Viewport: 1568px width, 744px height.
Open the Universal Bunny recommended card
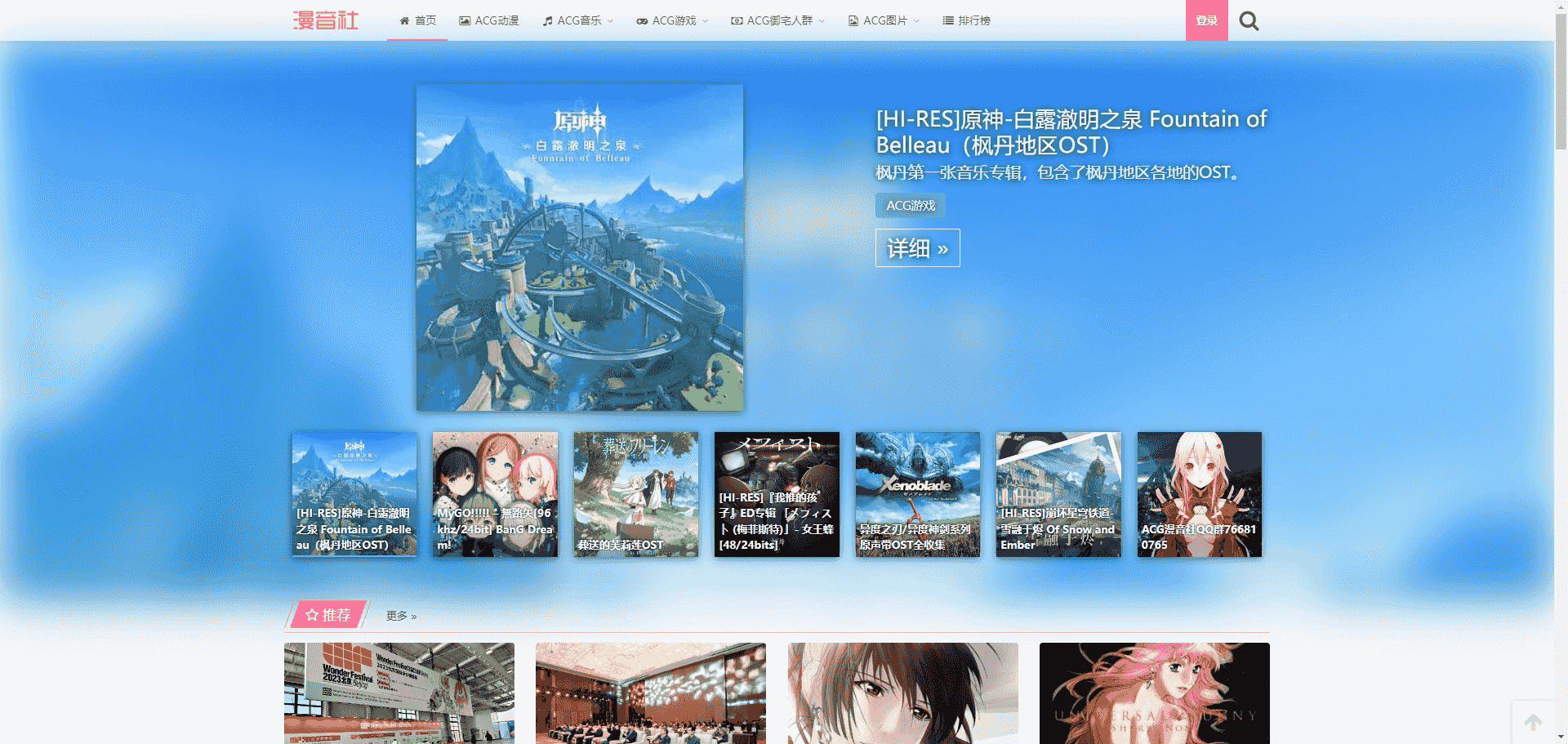point(1155,693)
